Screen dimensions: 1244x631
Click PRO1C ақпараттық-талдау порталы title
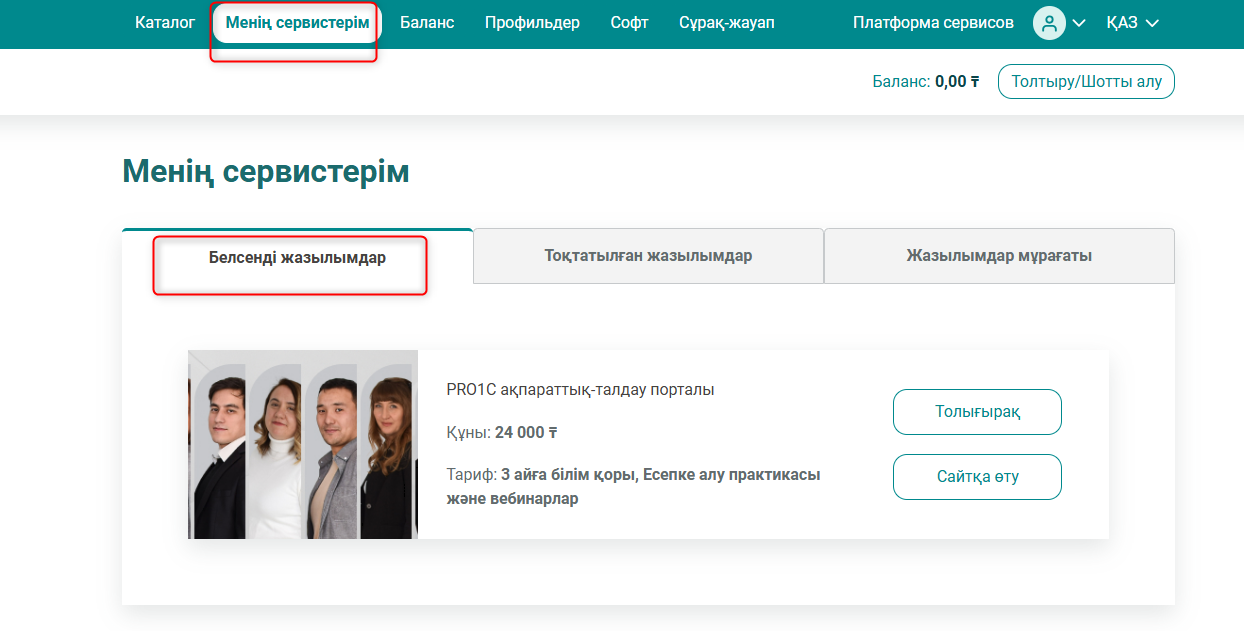tap(580, 390)
